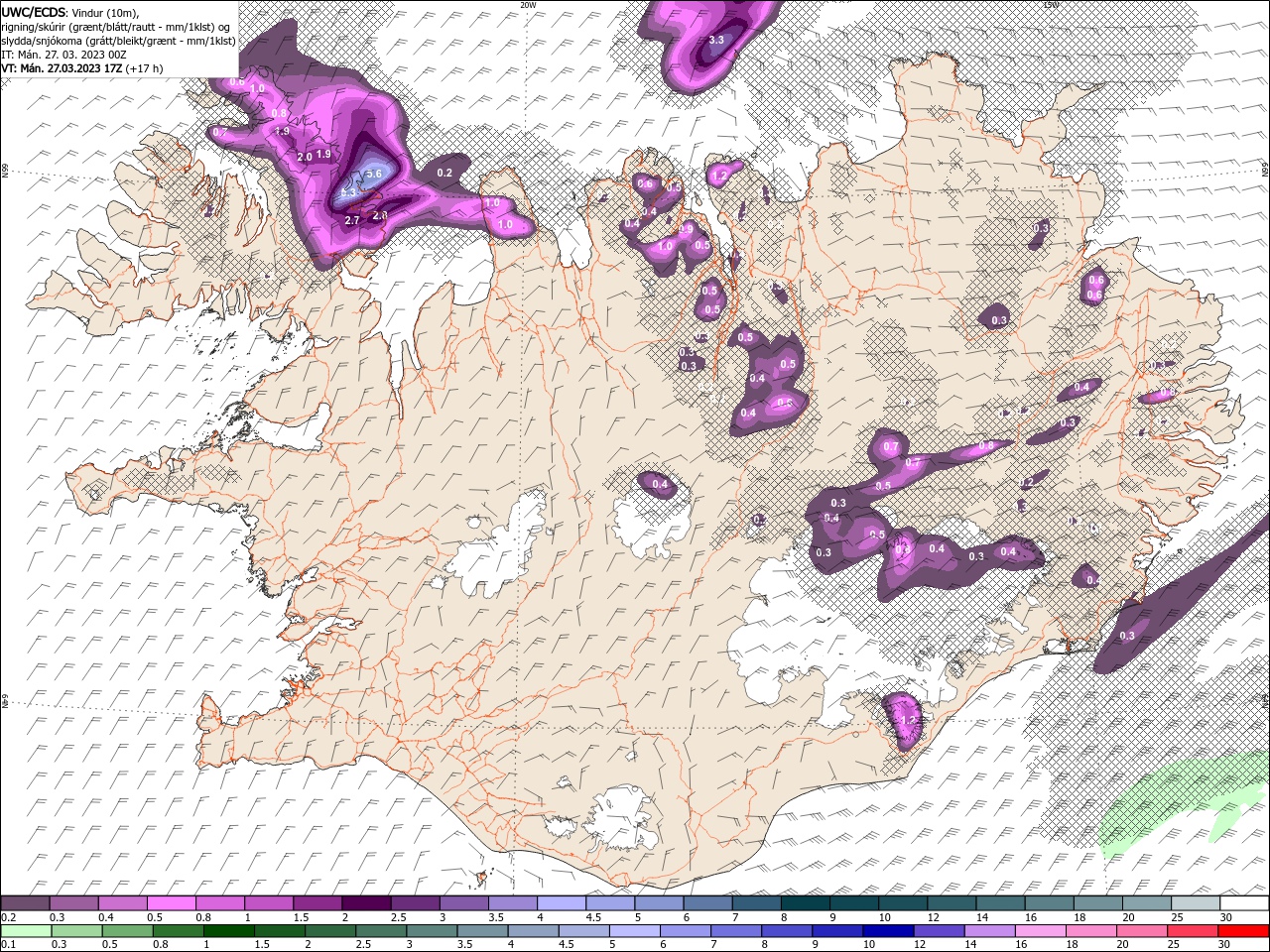Click the '4.5' label under the upper legend row
The image size is (1270, 952).
(593, 917)
